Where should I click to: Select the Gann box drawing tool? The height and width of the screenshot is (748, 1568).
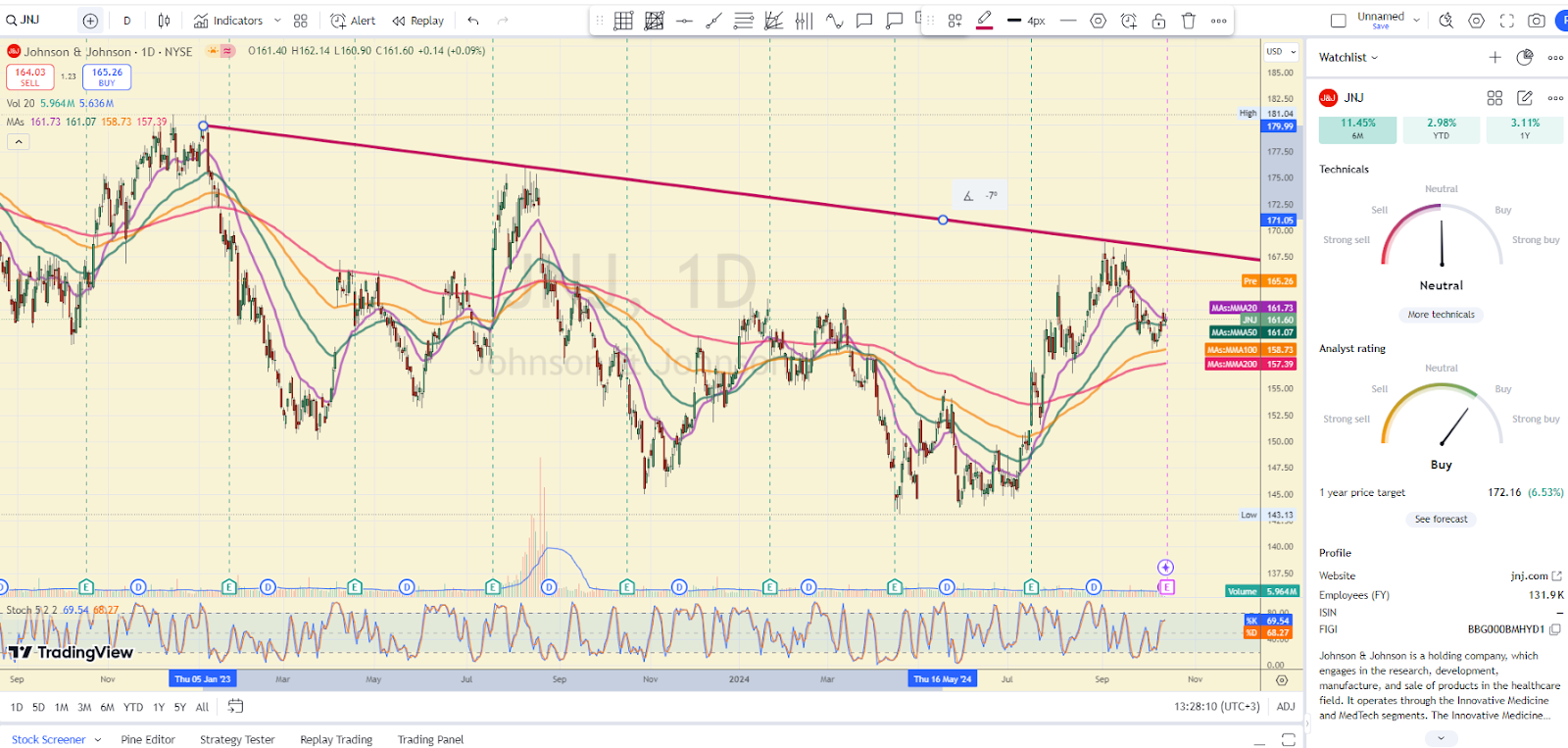tap(623, 21)
